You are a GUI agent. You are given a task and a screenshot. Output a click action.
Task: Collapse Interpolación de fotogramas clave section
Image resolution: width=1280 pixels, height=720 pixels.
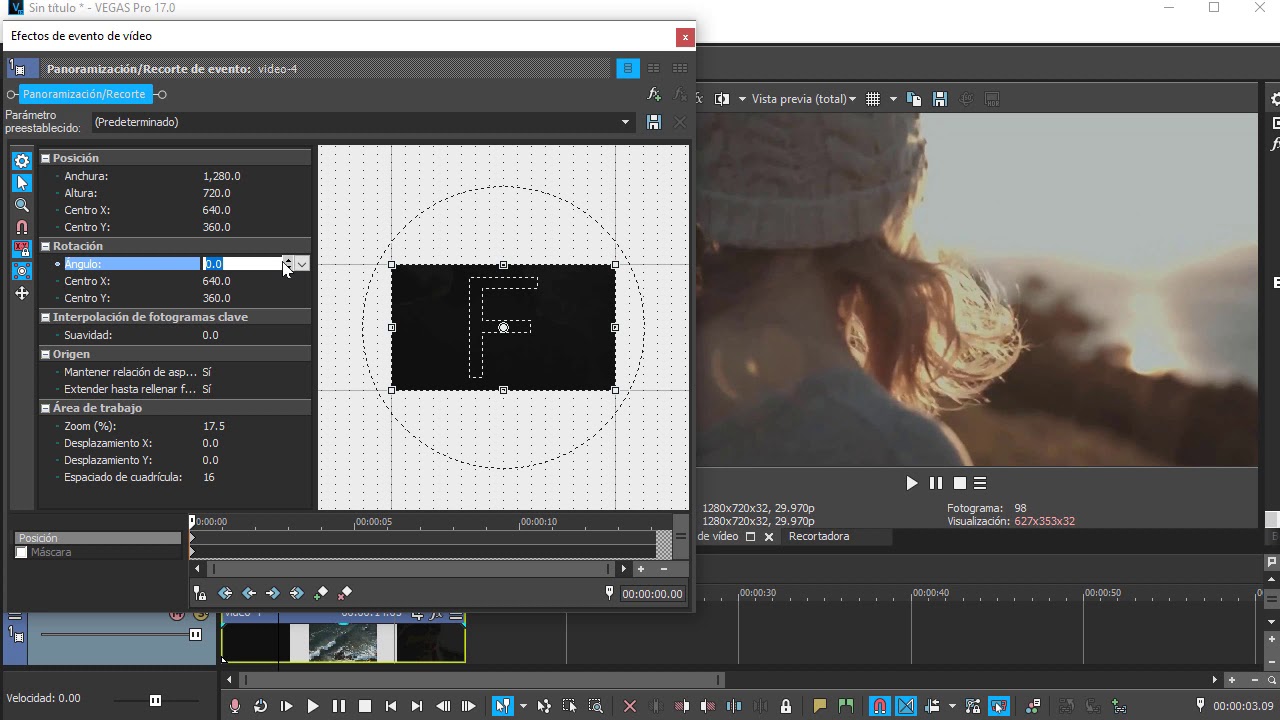point(45,317)
